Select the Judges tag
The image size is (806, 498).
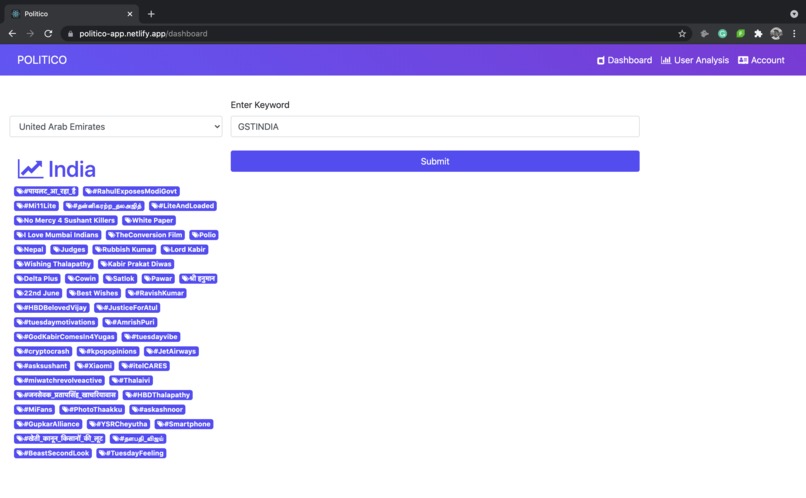[x=69, y=249]
